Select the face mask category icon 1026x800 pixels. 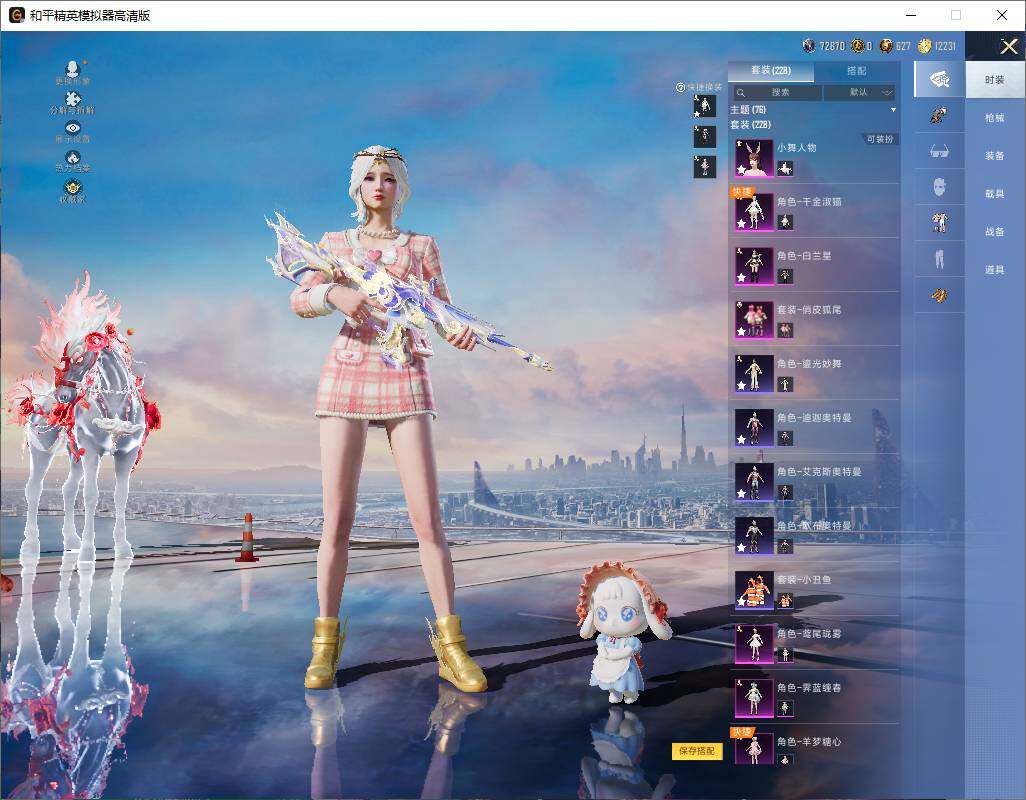[x=939, y=188]
